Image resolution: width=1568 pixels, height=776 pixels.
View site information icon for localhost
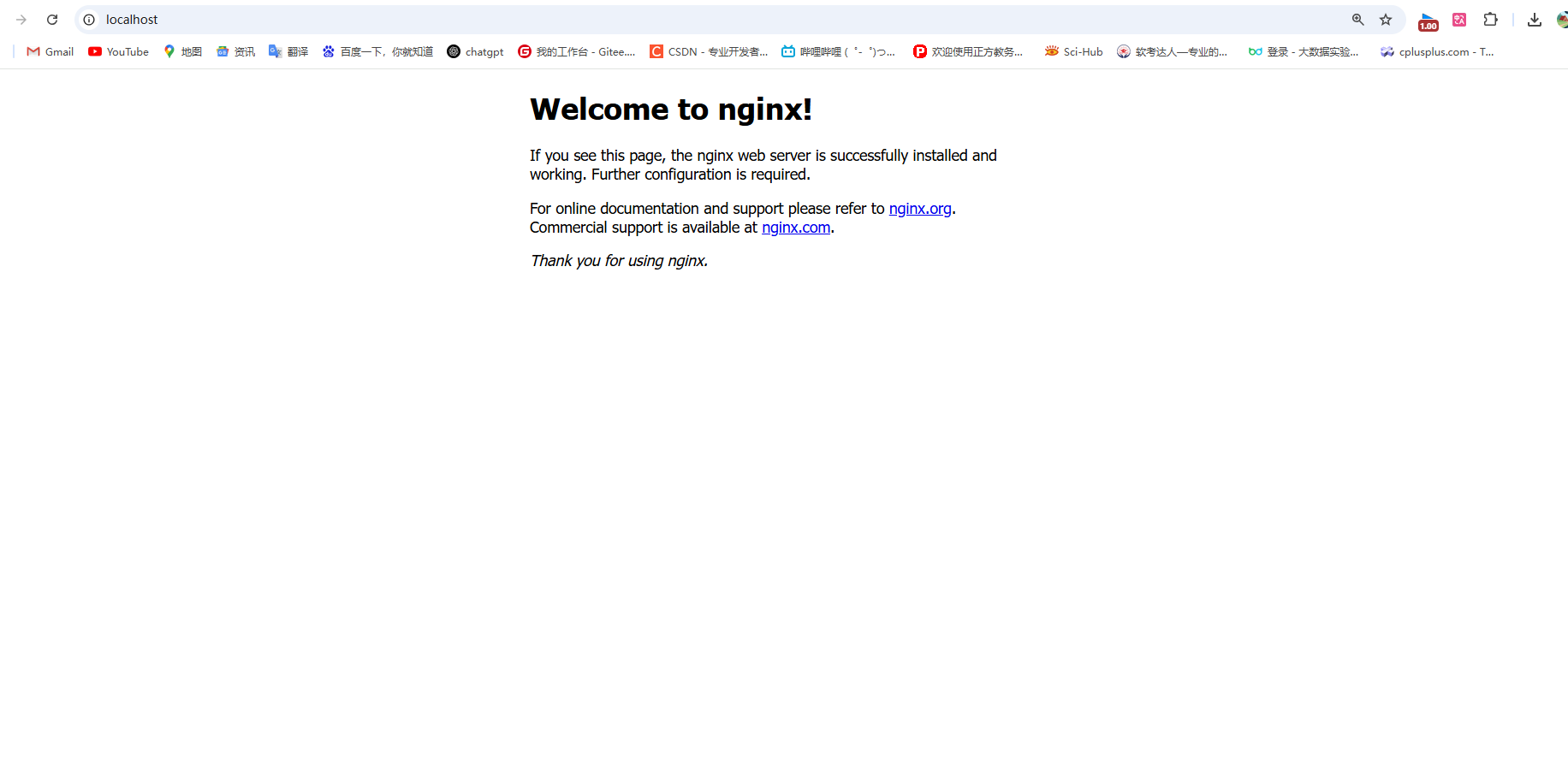[89, 20]
